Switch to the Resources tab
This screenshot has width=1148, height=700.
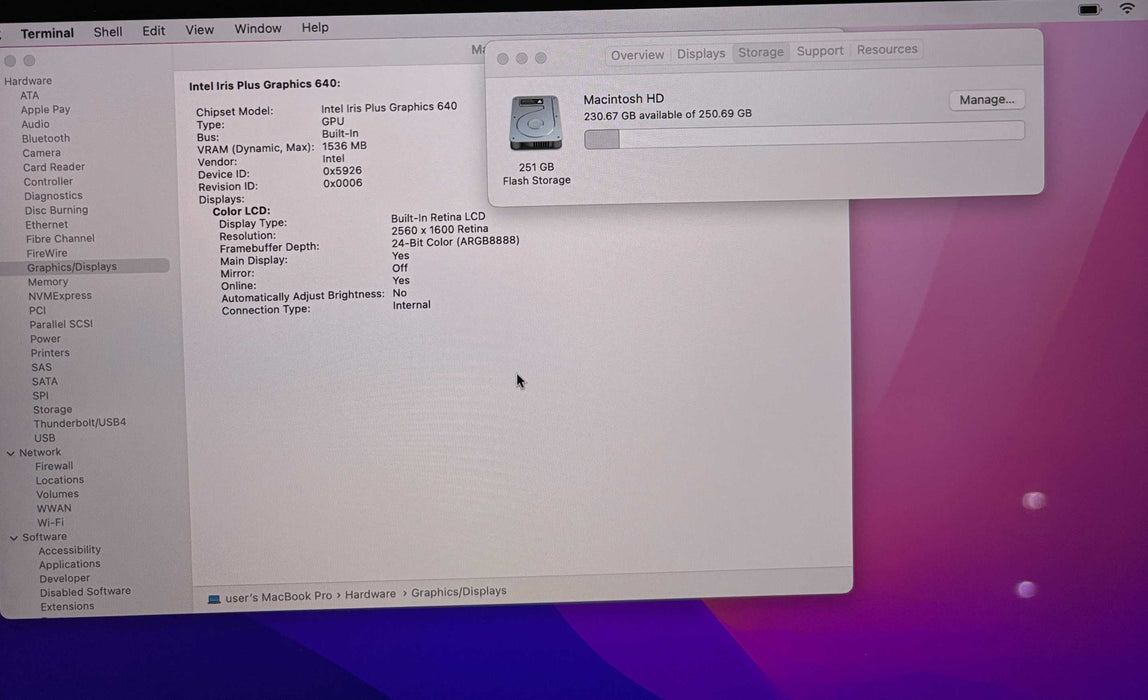887,49
